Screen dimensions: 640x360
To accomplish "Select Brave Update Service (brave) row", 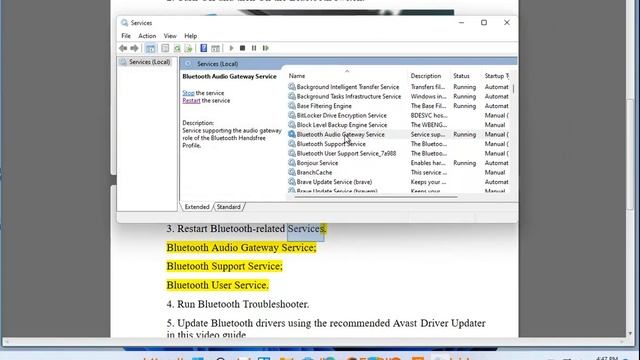I will (x=334, y=182).
